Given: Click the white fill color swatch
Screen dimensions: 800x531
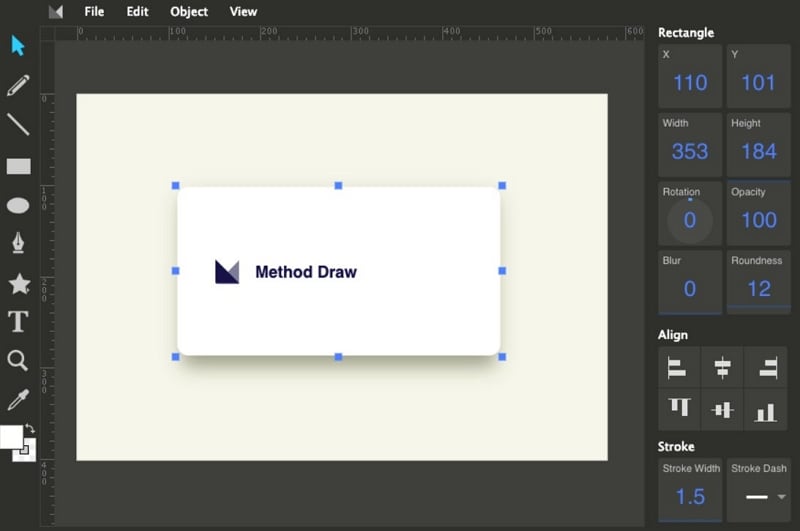Looking at the screenshot, I should click(11, 437).
